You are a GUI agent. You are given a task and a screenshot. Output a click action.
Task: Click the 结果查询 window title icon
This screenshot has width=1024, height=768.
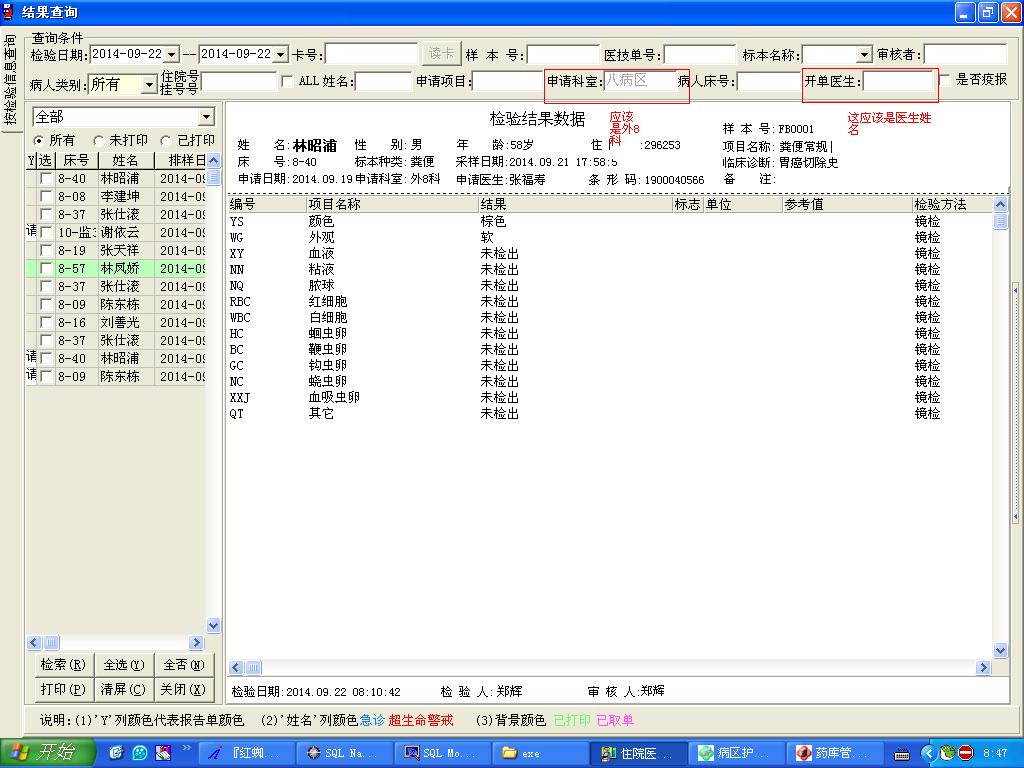click(8, 12)
